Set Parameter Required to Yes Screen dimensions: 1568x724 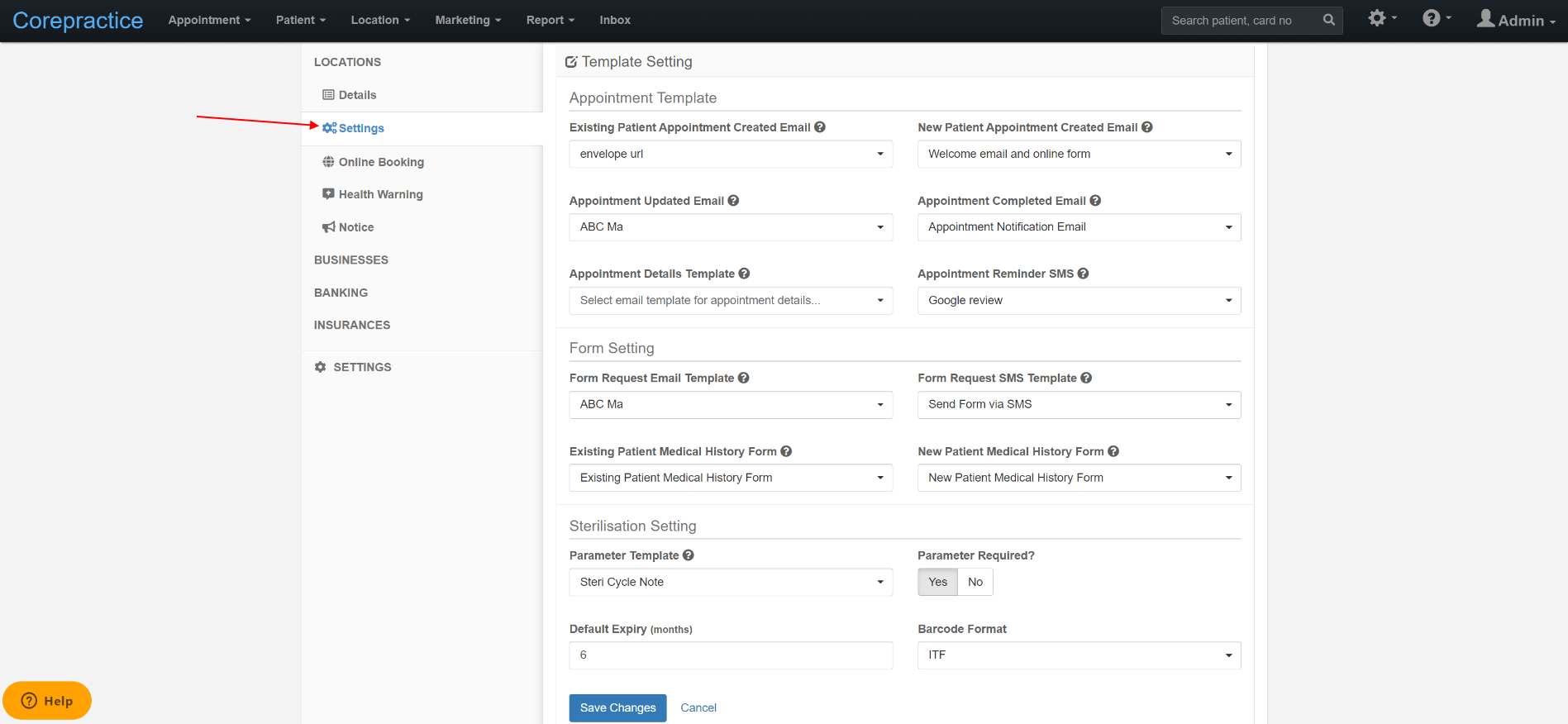(938, 582)
